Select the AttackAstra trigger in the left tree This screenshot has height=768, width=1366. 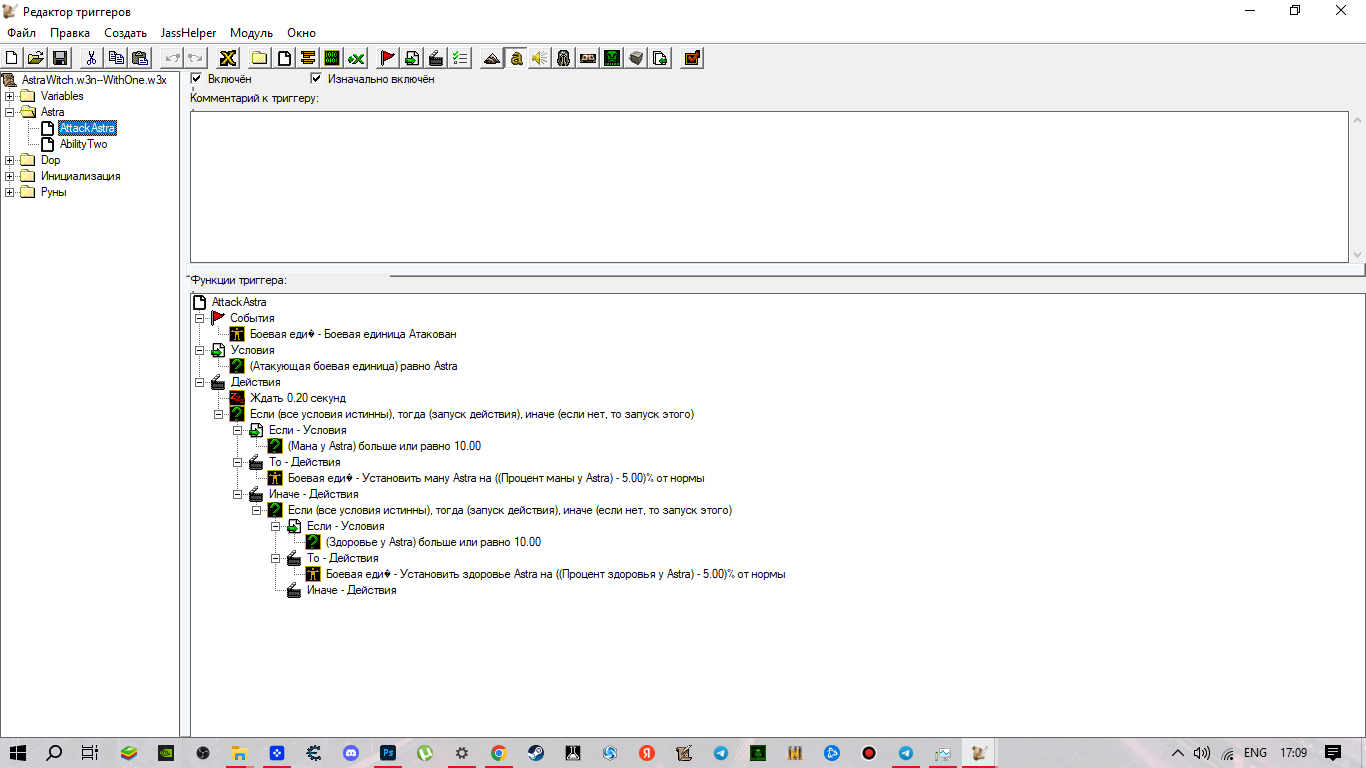click(x=87, y=128)
